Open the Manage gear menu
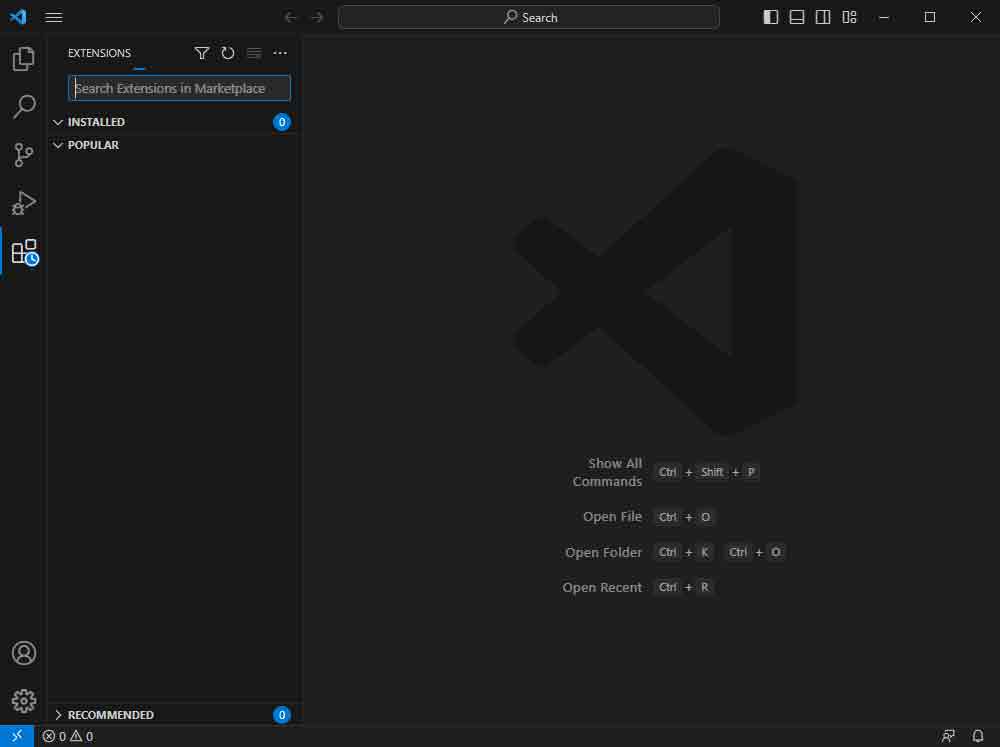Viewport: 1000px width, 747px height. [24, 700]
